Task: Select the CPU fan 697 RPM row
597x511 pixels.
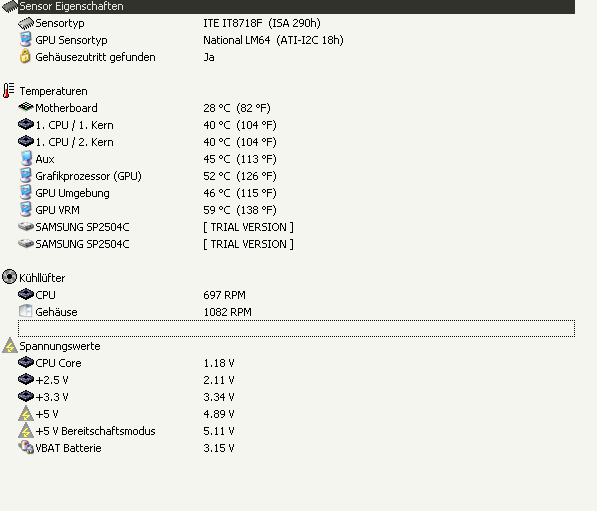Action: coord(297,295)
